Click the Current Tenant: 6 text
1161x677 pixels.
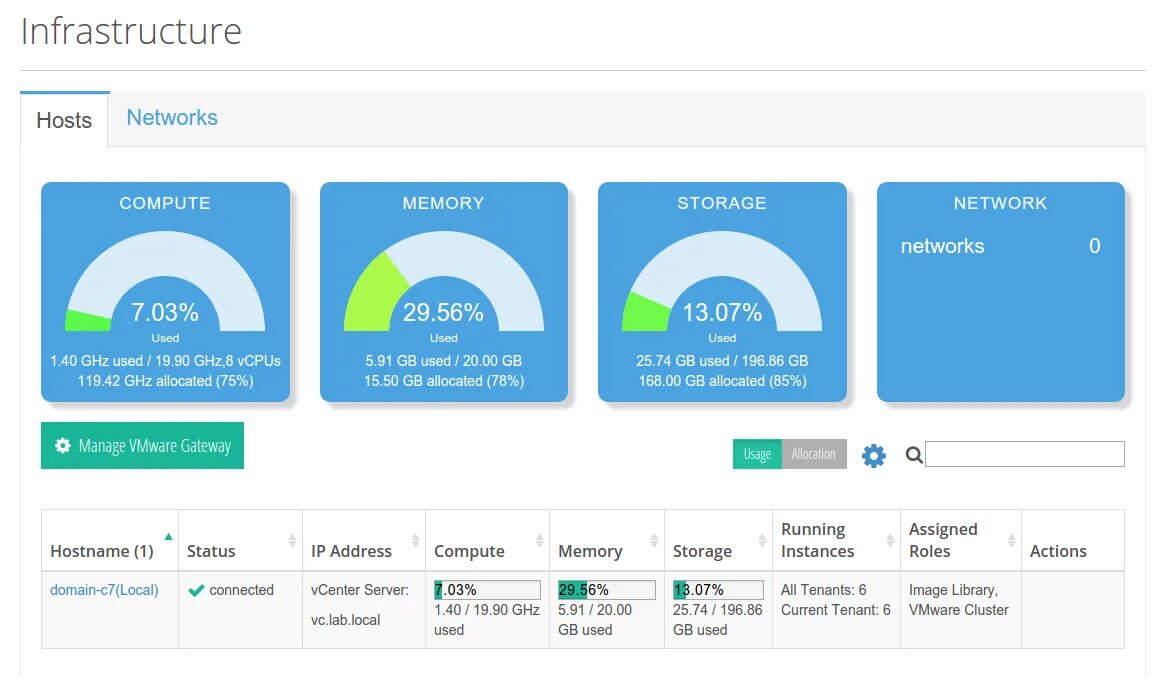point(836,610)
